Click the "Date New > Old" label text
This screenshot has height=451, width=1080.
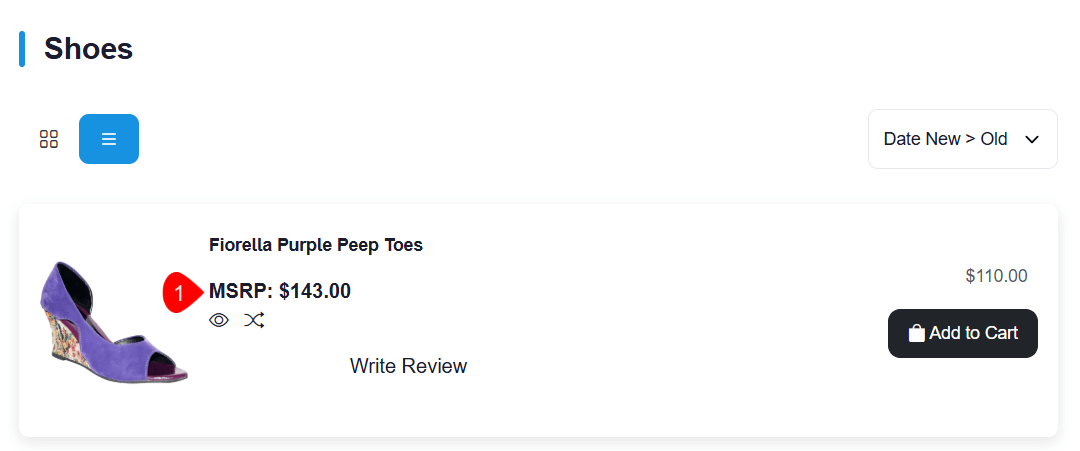coord(945,139)
